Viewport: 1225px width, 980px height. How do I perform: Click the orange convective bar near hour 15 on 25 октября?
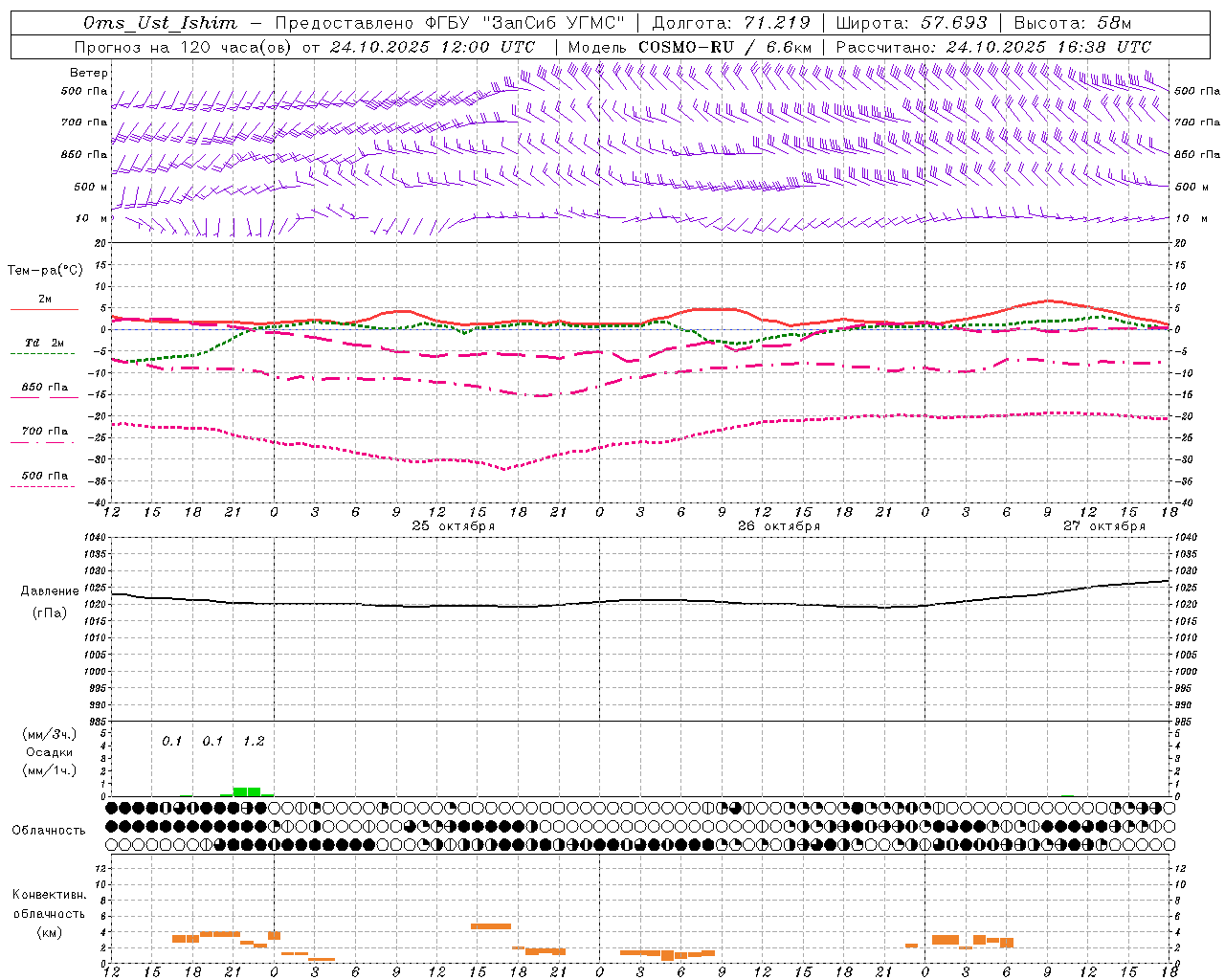pos(491,926)
